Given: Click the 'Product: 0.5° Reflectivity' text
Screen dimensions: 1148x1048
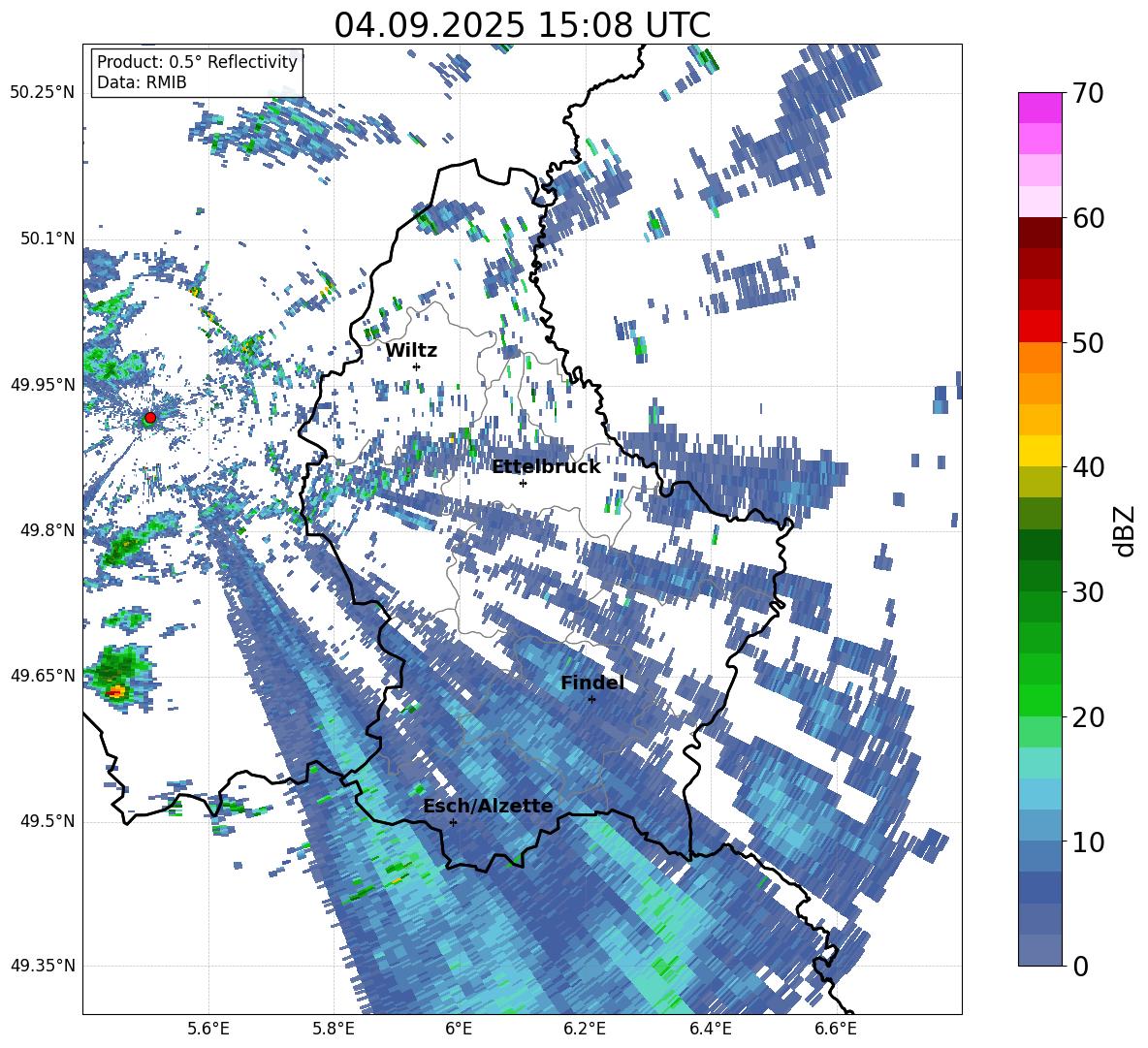Looking at the screenshot, I should click(x=197, y=62).
